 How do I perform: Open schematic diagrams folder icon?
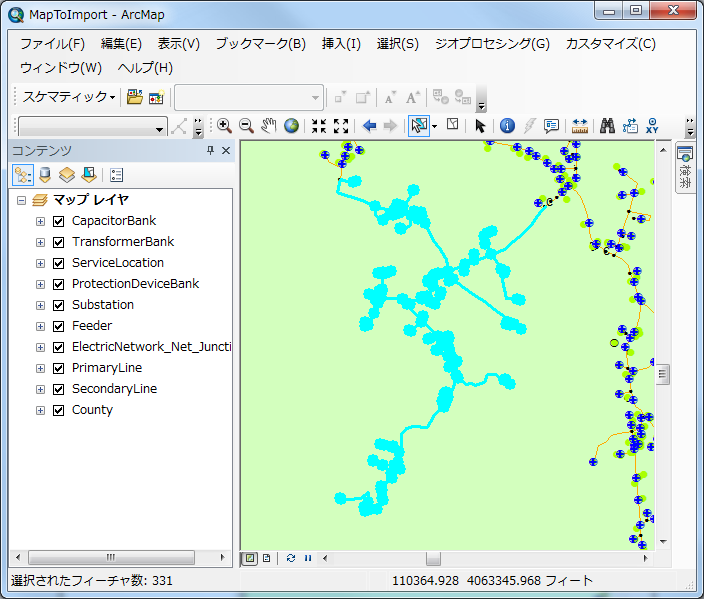134,97
